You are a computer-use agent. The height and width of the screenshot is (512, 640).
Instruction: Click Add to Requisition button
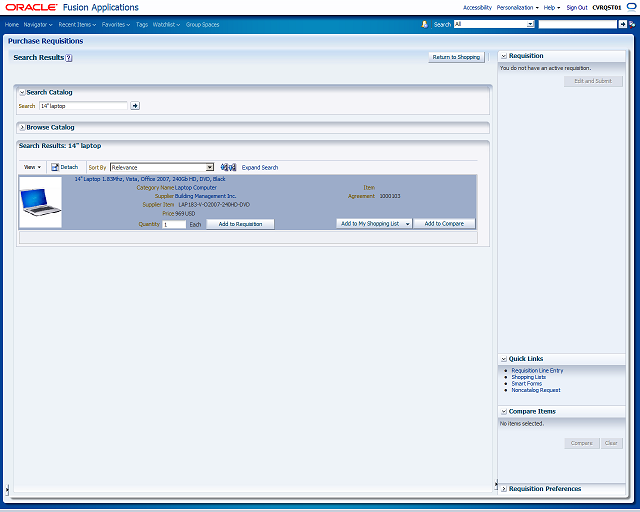(x=240, y=224)
